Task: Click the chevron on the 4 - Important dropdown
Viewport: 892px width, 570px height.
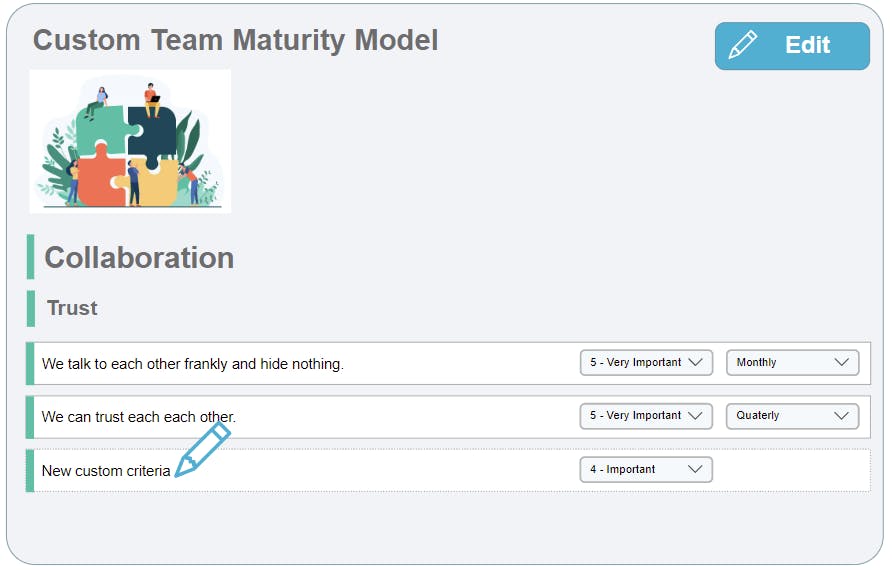Action: pos(695,469)
